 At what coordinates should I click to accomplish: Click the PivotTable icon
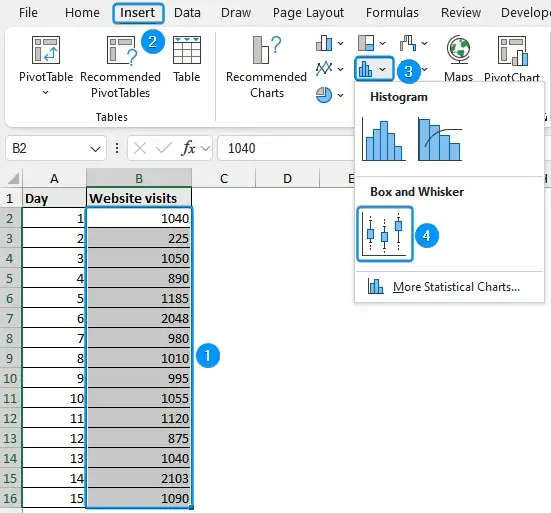pos(46,50)
